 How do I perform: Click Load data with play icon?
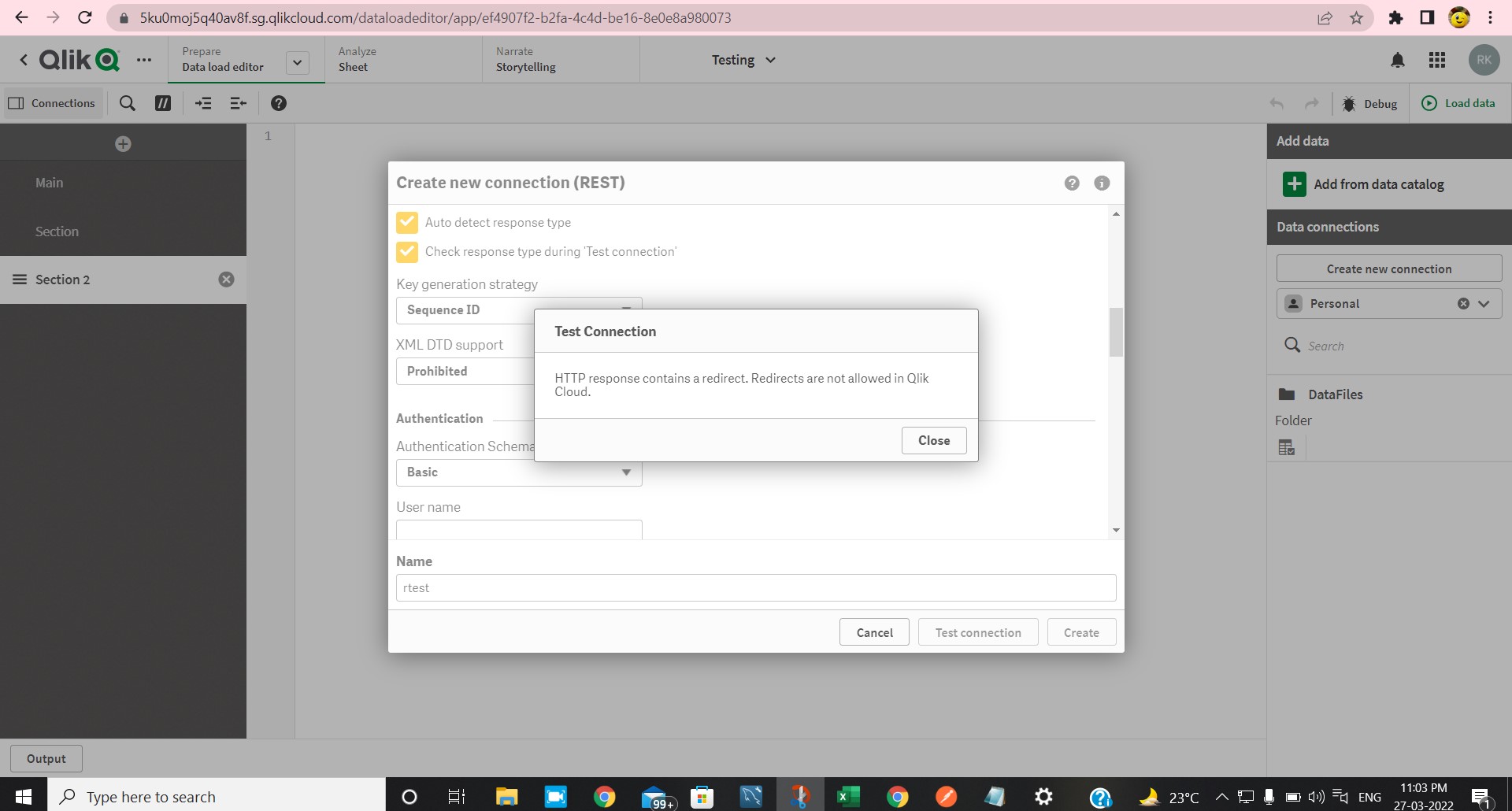pyautogui.click(x=1458, y=103)
